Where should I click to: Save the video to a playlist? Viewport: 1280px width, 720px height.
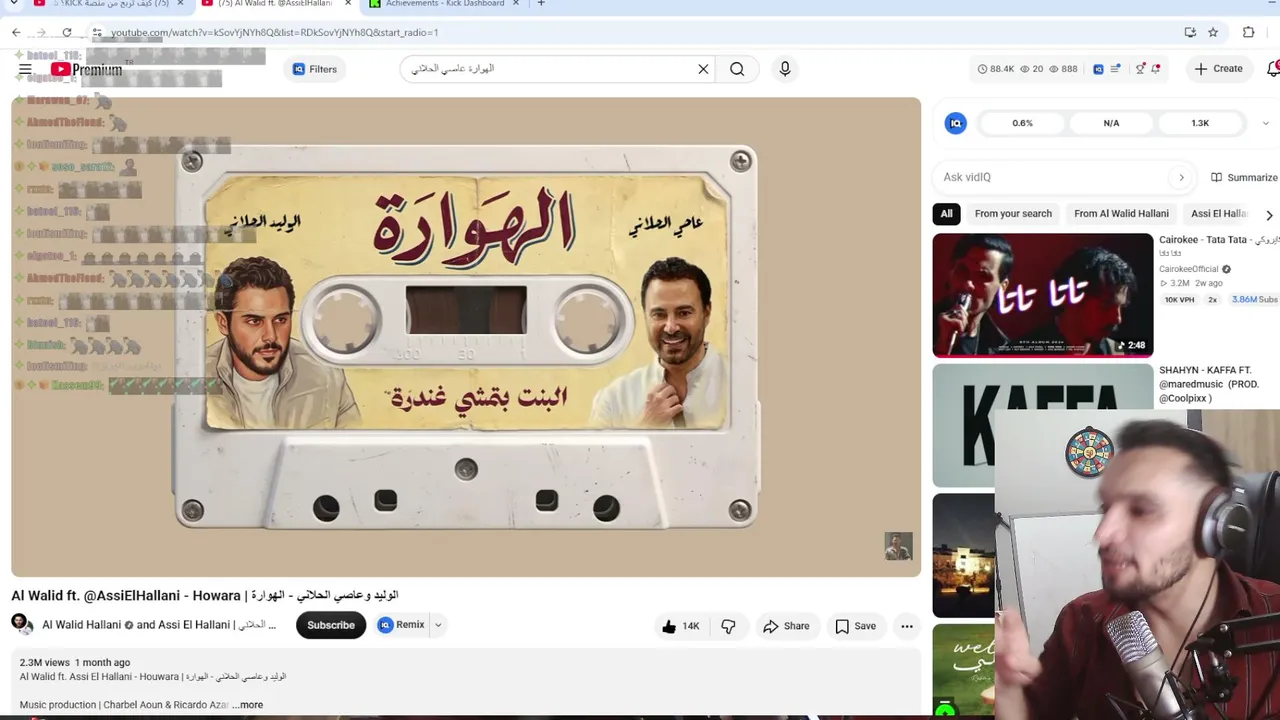pos(855,626)
